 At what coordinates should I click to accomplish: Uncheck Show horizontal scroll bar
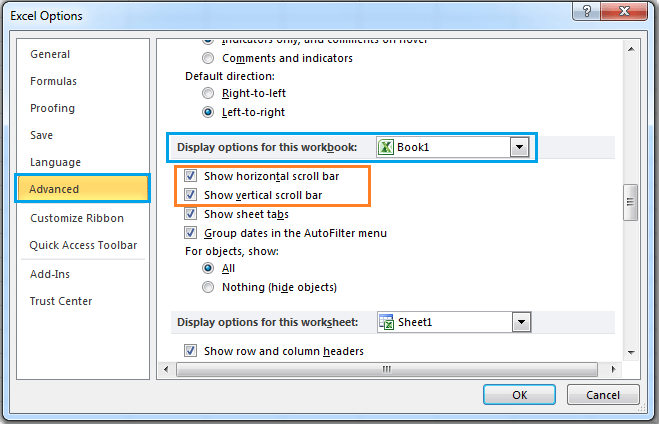pos(191,176)
